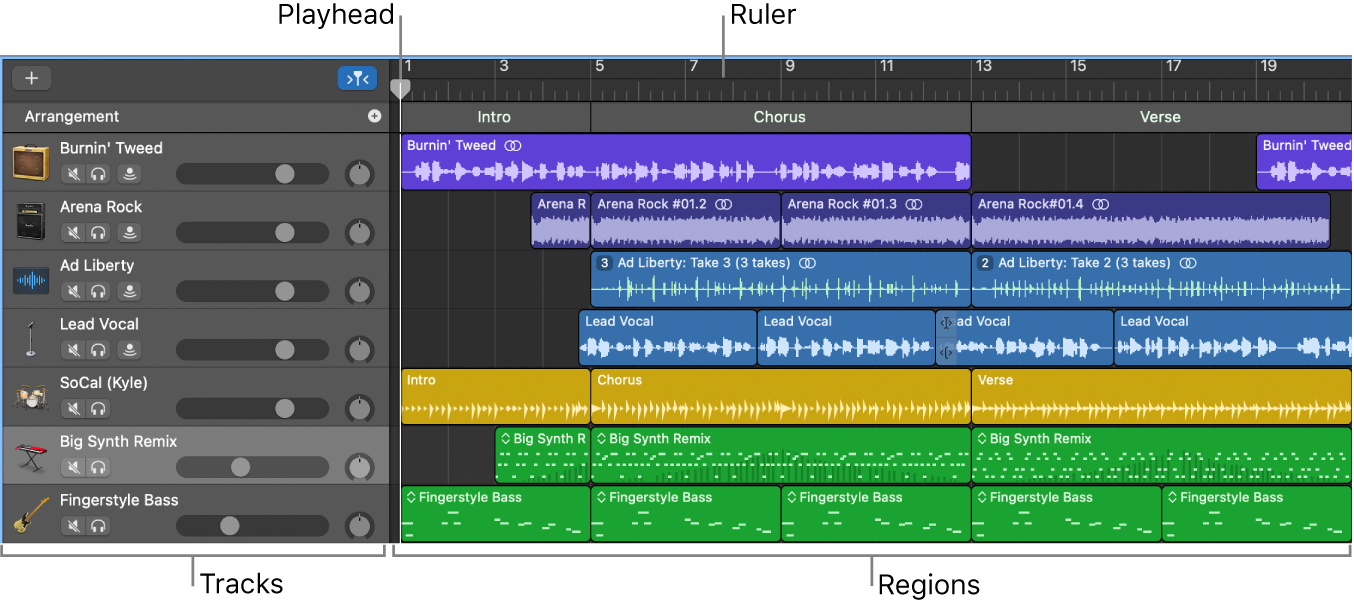Screen dimensions: 1354x606
Task: Click the Arena Rock amplifier track icon
Action: pos(30,219)
